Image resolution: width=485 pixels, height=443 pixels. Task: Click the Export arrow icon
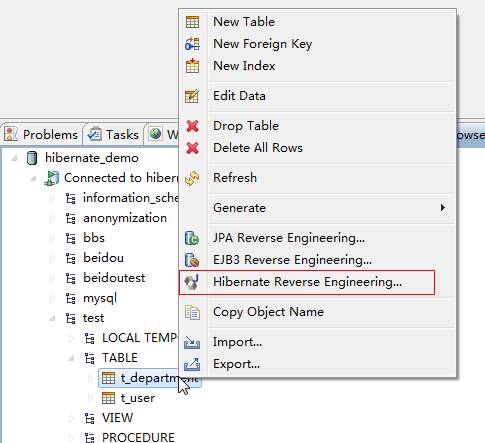click(192, 364)
